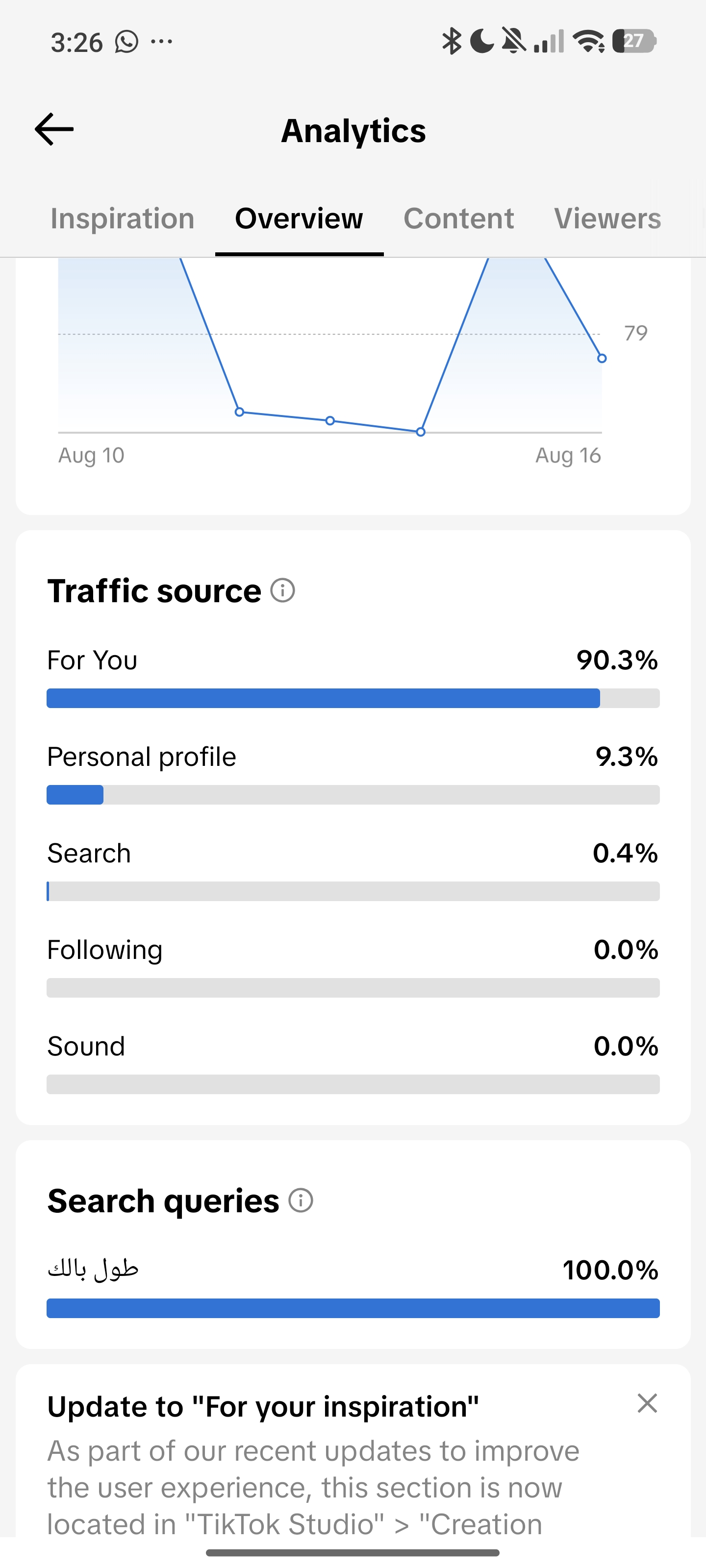Image resolution: width=706 pixels, height=1568 pixels.
Task: Tap the muted notifications bell icon
Action: (x=513, y=41)
